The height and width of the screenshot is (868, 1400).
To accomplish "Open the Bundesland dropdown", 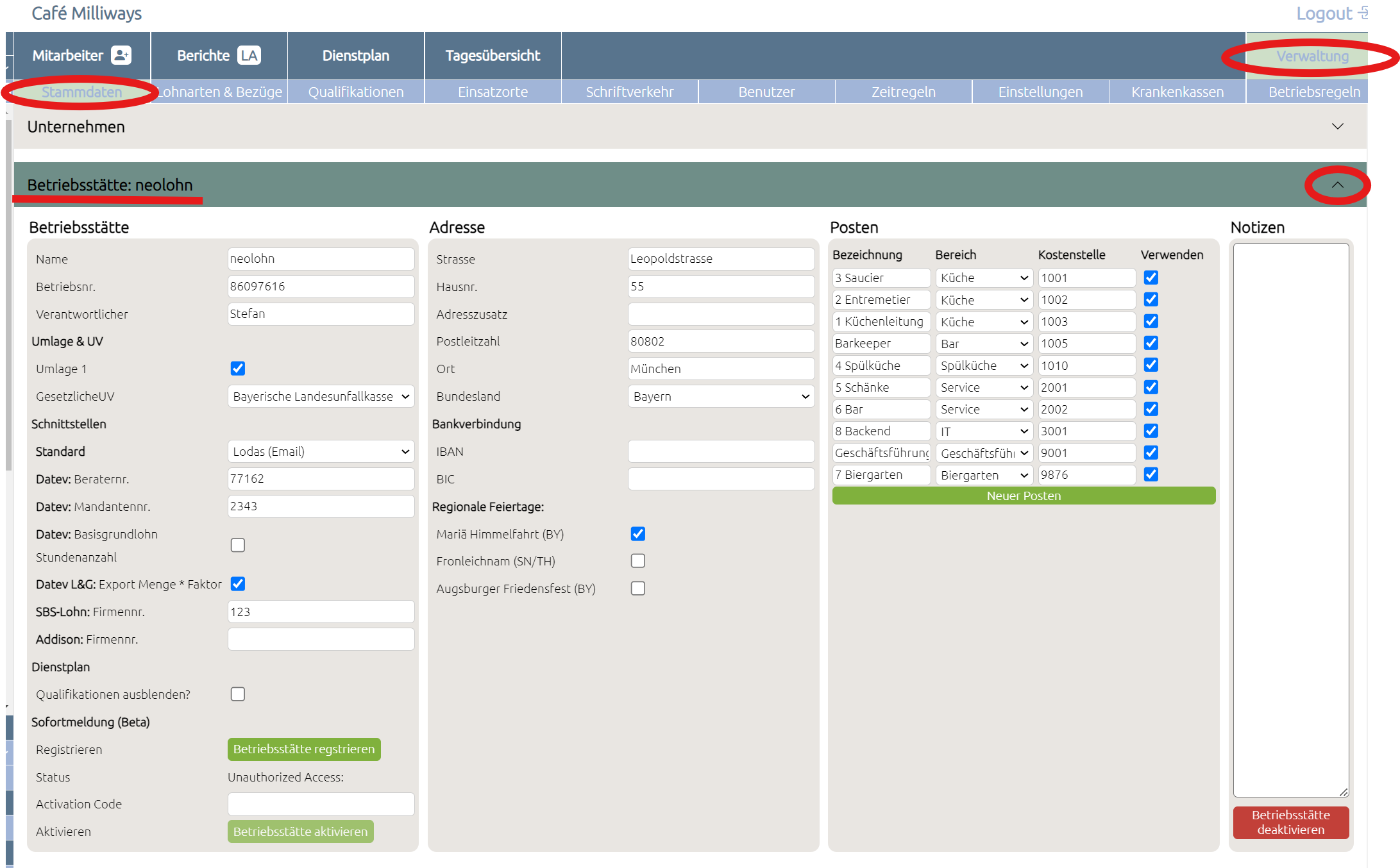I will 721,396.
